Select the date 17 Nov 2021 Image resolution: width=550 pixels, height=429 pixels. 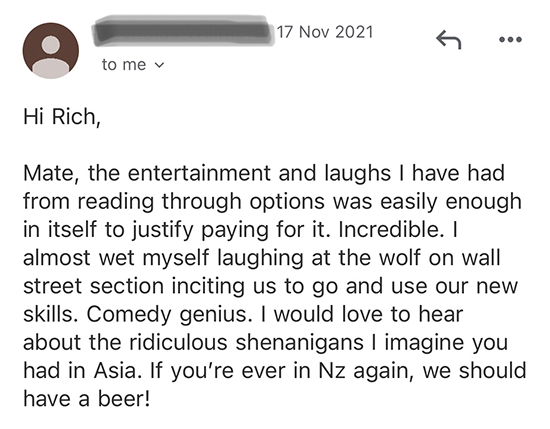[x=325, y=32]
